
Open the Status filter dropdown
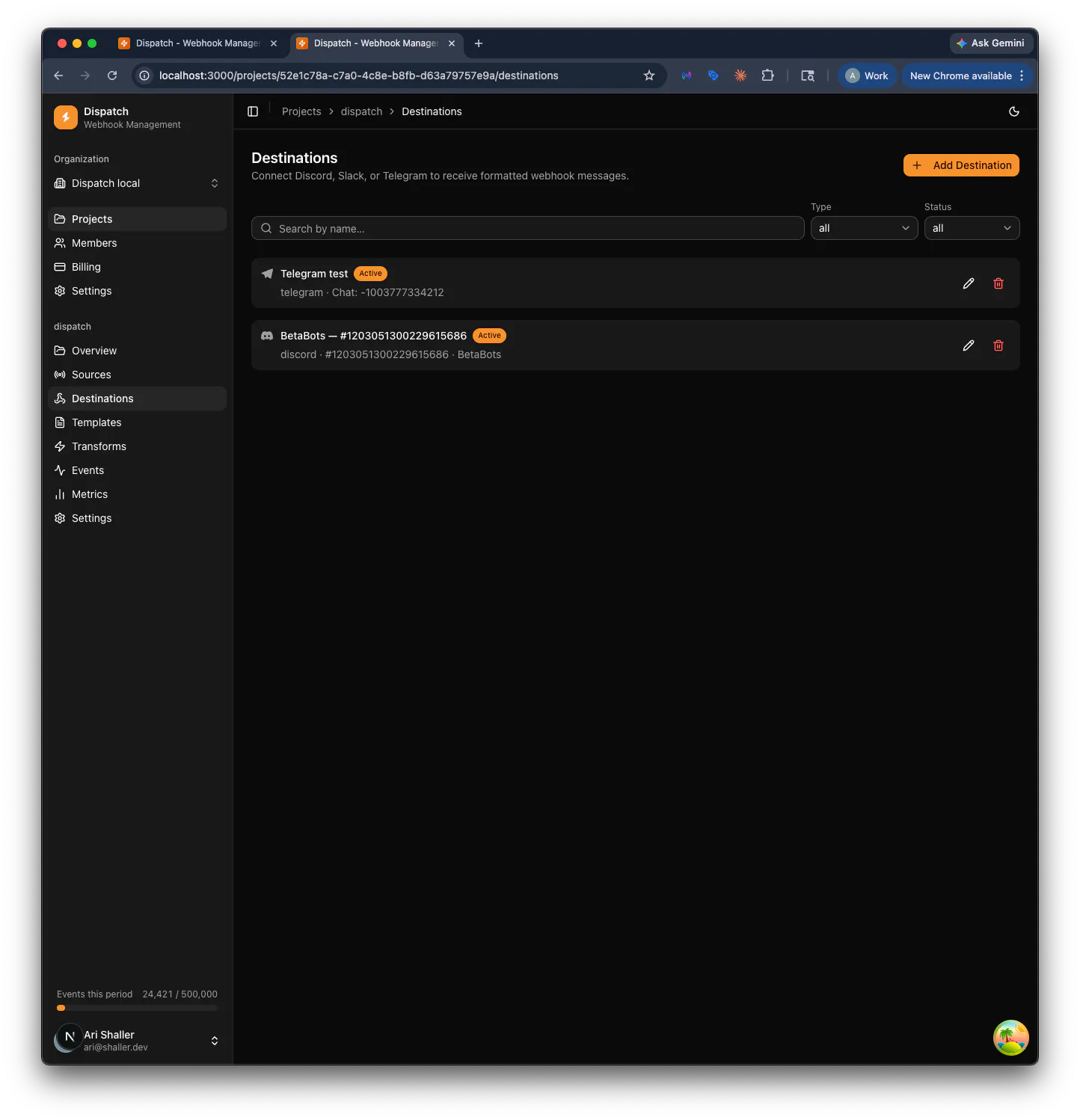coord(972,228)
